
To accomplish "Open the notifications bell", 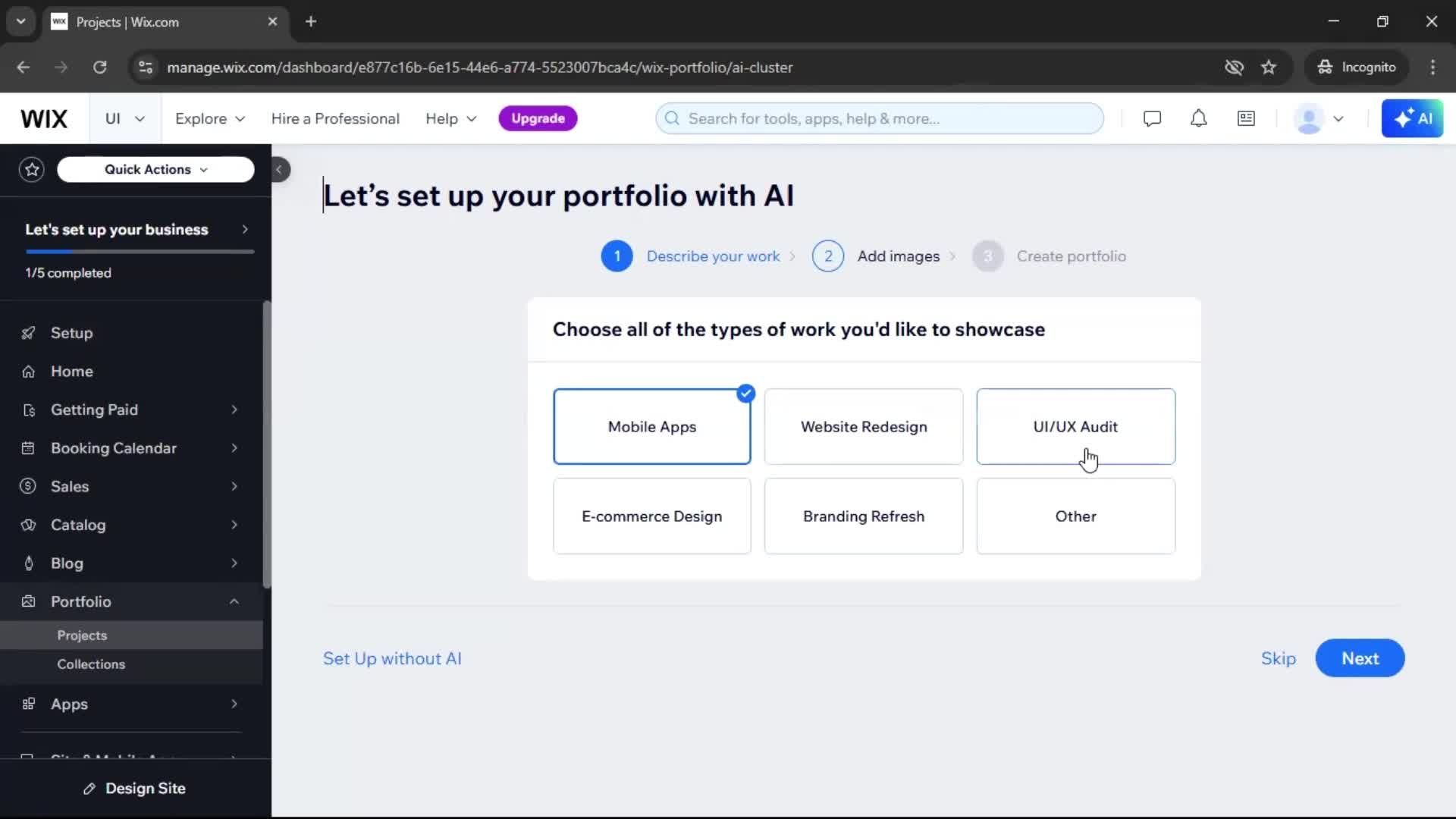I will (1198, 118).
